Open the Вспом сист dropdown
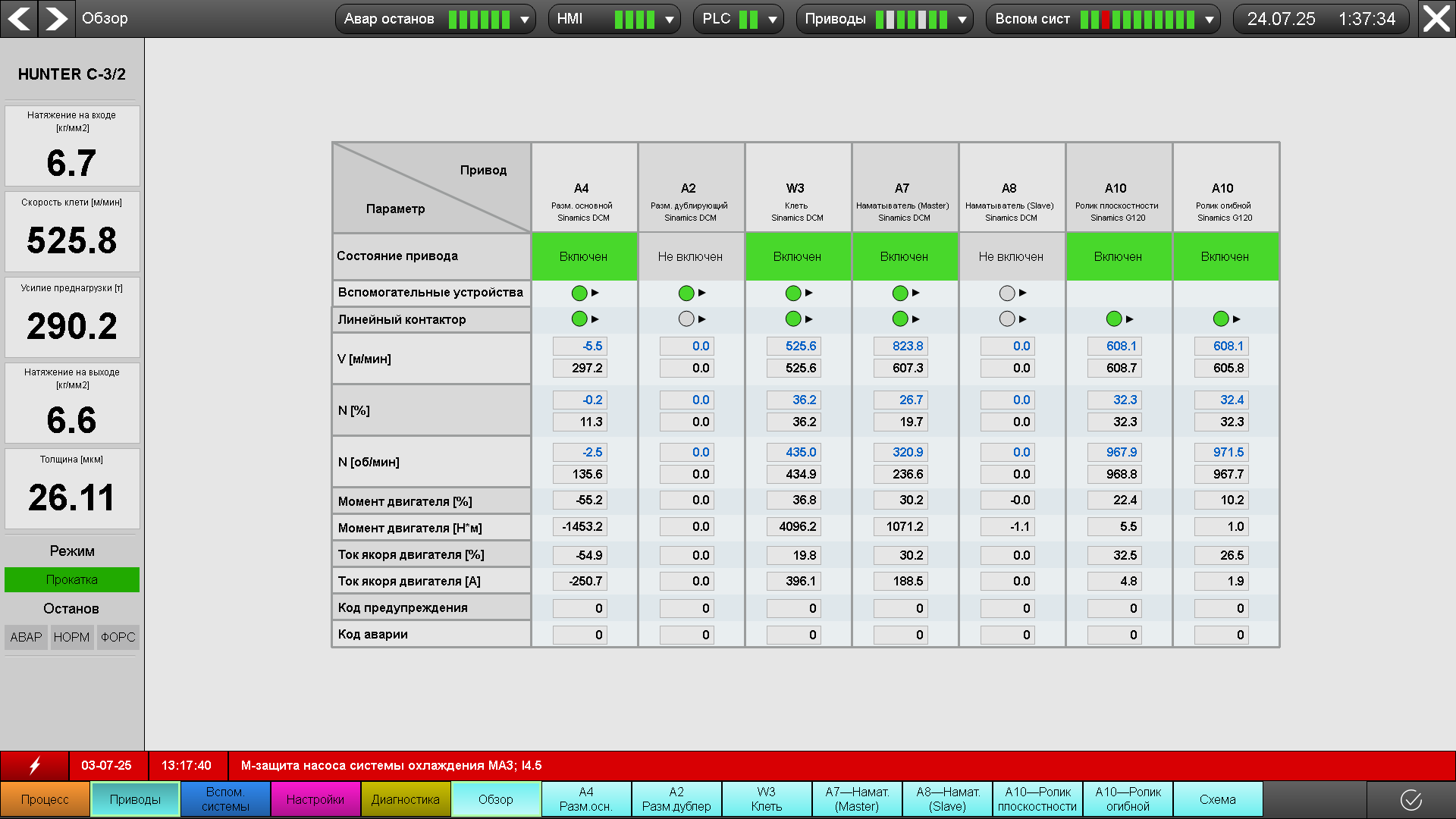Screen dimensions: 1456x819 click(x=1210, y=20)
